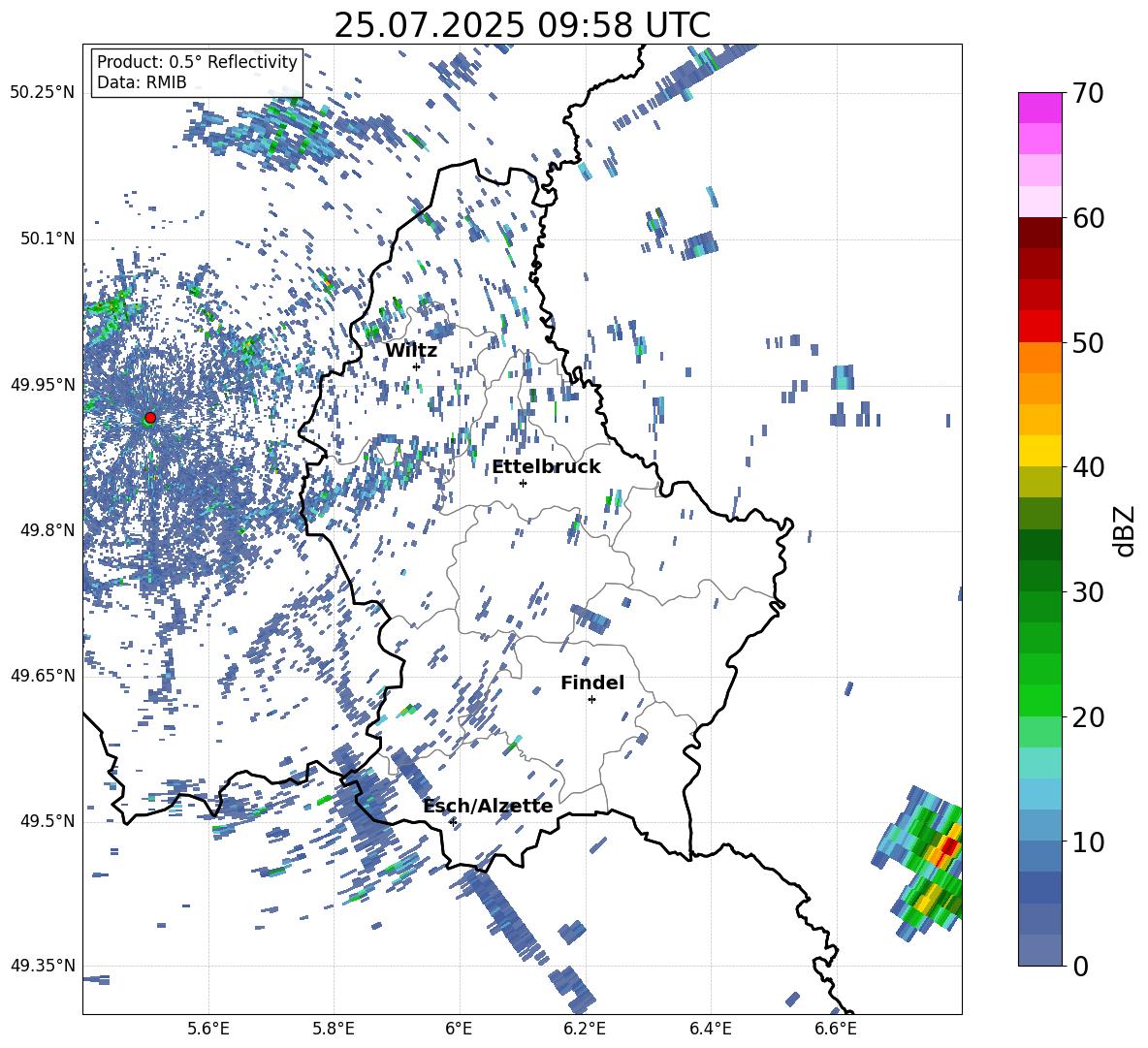
Task: Pick the yellow swatch above 40 dBZ
Action: tap(1039, 451)
